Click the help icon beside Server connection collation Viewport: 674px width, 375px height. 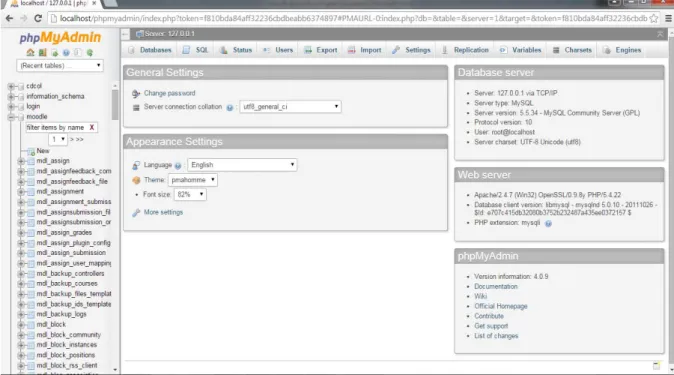point(230,108)
